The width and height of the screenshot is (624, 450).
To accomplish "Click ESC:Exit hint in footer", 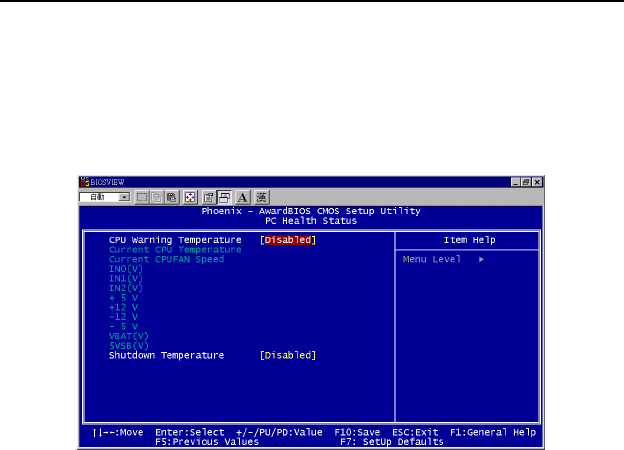I will (415, 432).
